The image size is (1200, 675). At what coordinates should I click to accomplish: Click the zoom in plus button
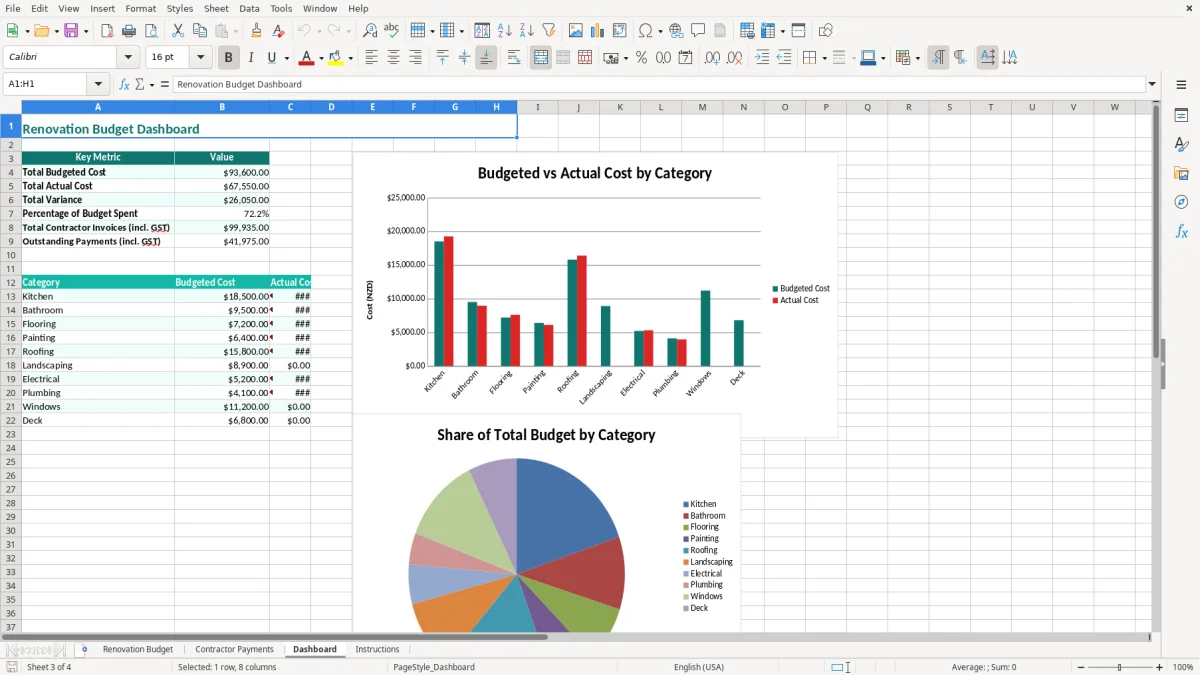(1160, 667)
